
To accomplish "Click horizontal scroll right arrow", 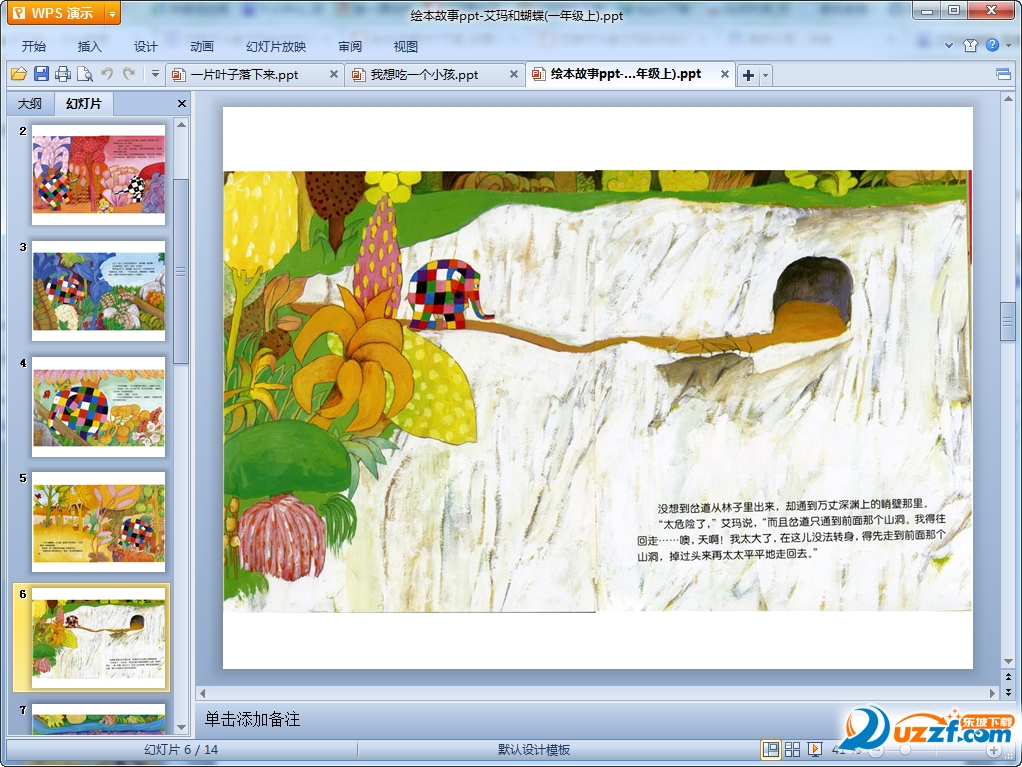I will 992,693.
